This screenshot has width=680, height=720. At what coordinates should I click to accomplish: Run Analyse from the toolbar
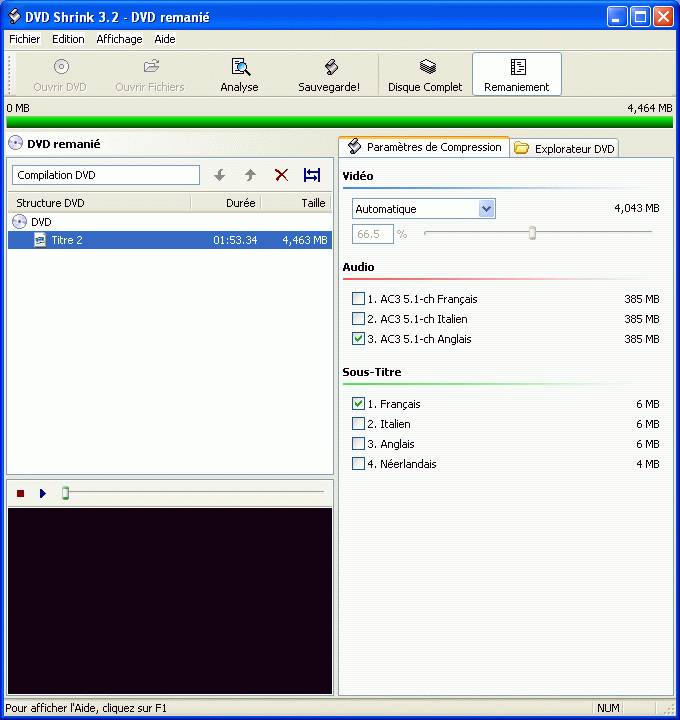tap(239, 75)
